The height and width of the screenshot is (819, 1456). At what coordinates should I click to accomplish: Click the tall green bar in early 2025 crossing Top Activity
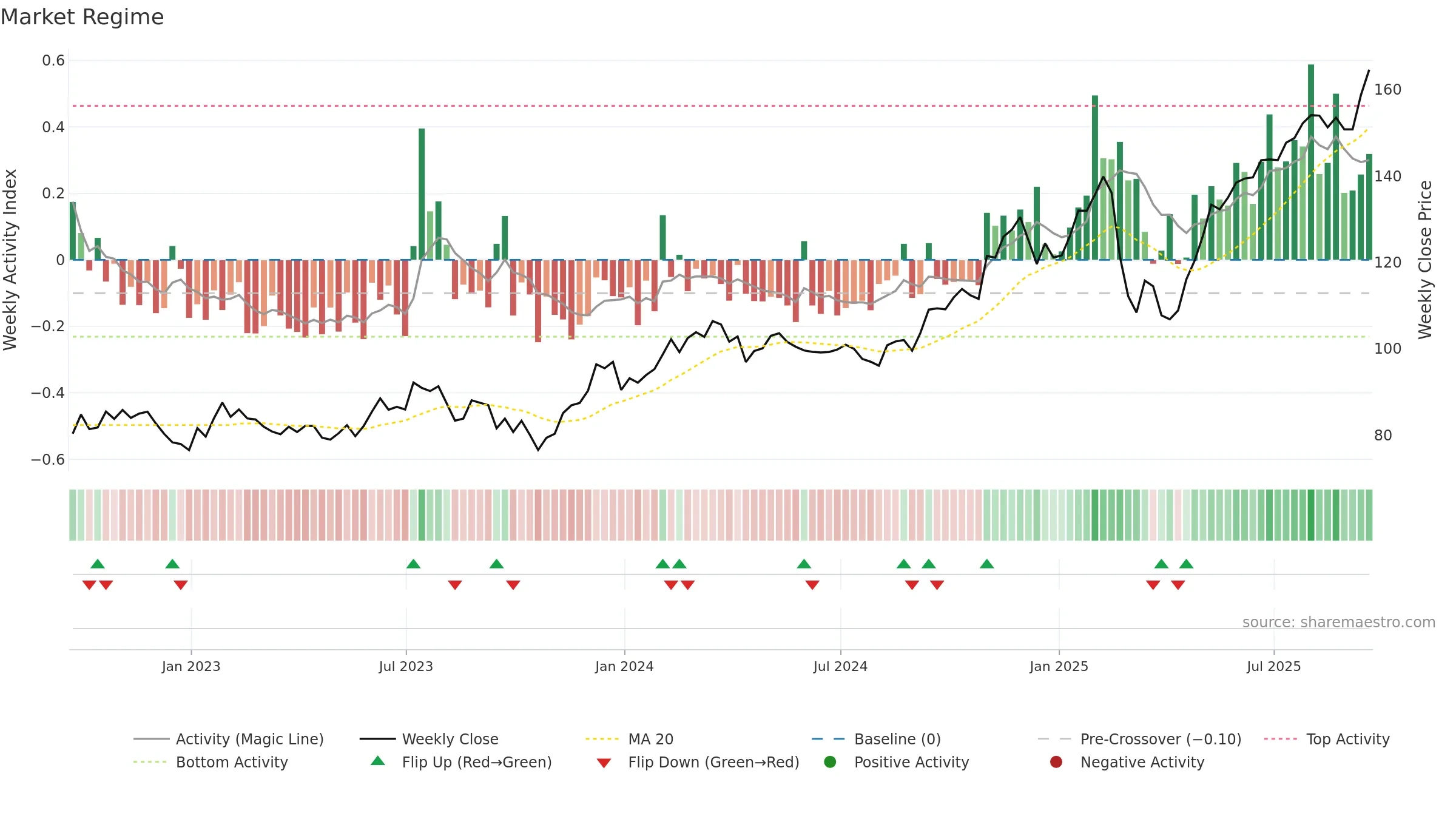coord(1095,178)
